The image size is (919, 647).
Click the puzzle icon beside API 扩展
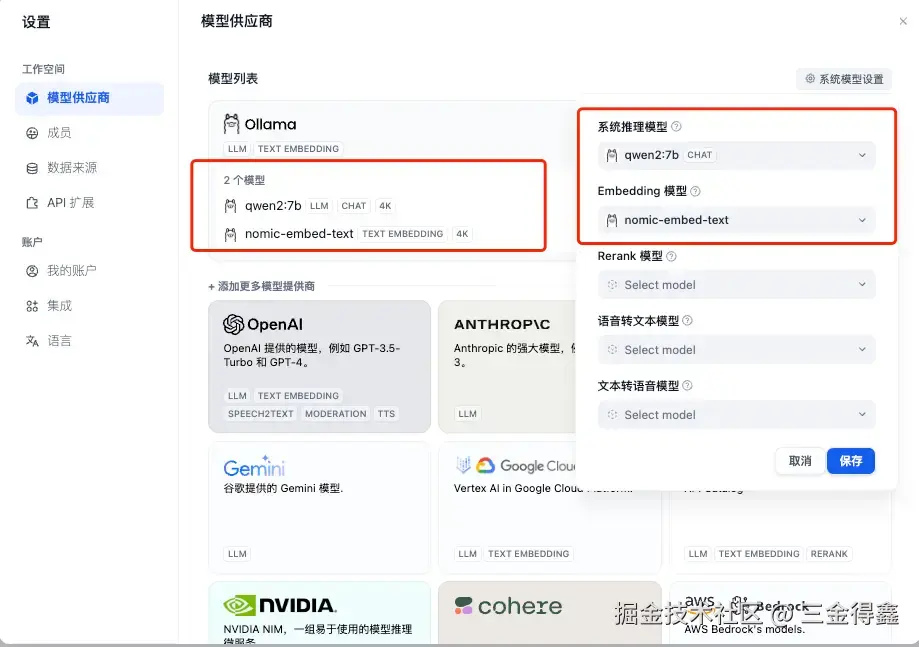[x=32, y=203]
